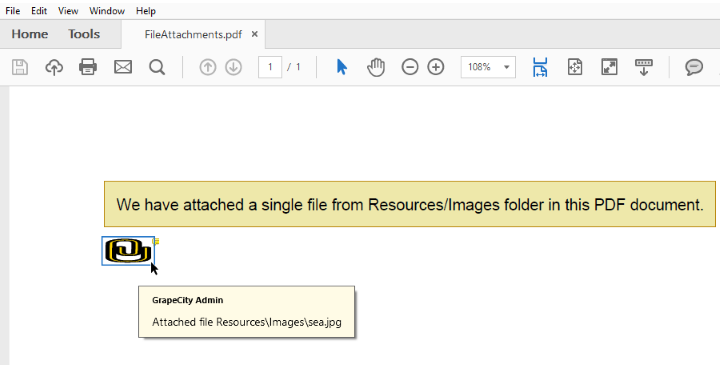The width and height of the screenshot is (720, 365).
Task: Click the page number field
Action: point(270,67)
